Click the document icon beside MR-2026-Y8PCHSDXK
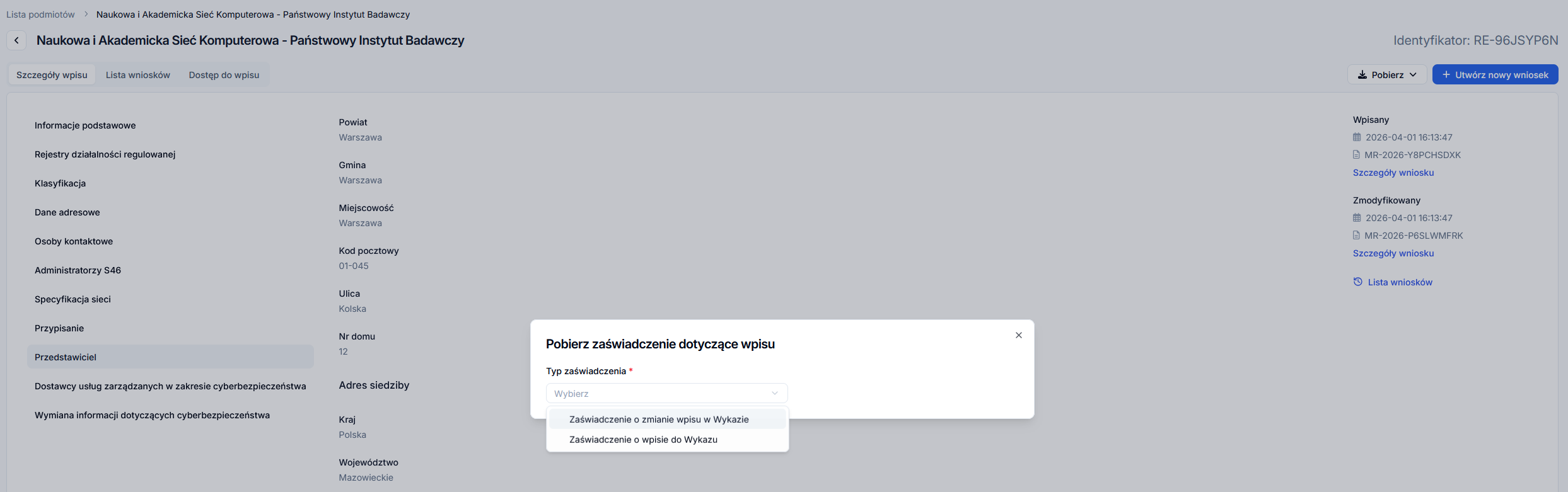The image size is (1568, 492). [1356, 154]
